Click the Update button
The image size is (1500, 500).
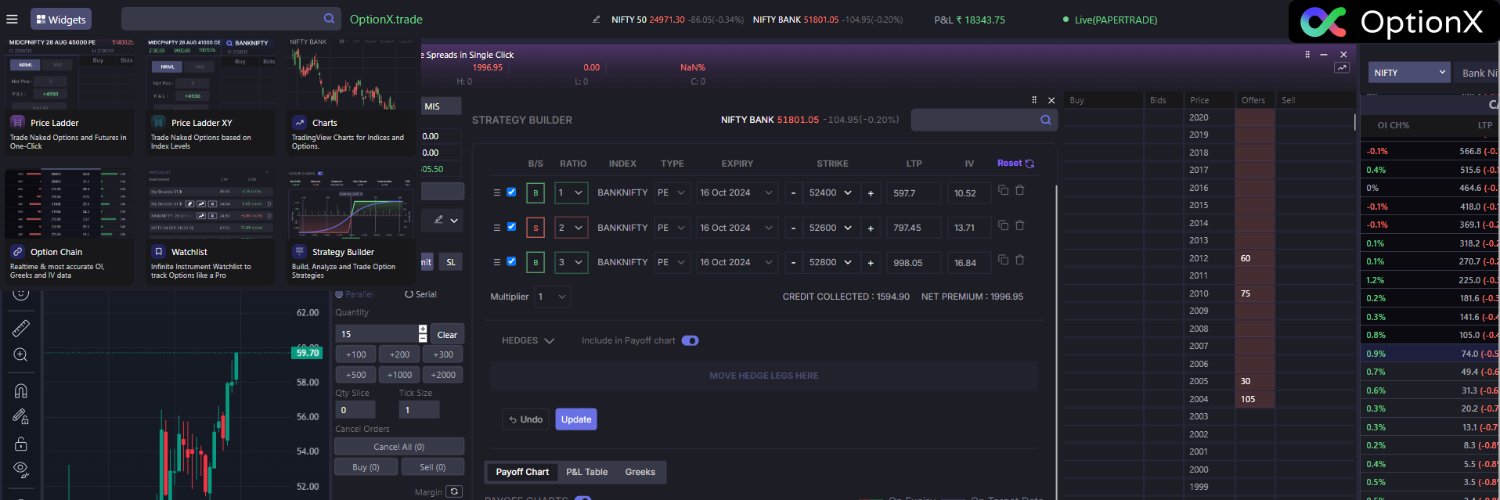coord(576,419)
